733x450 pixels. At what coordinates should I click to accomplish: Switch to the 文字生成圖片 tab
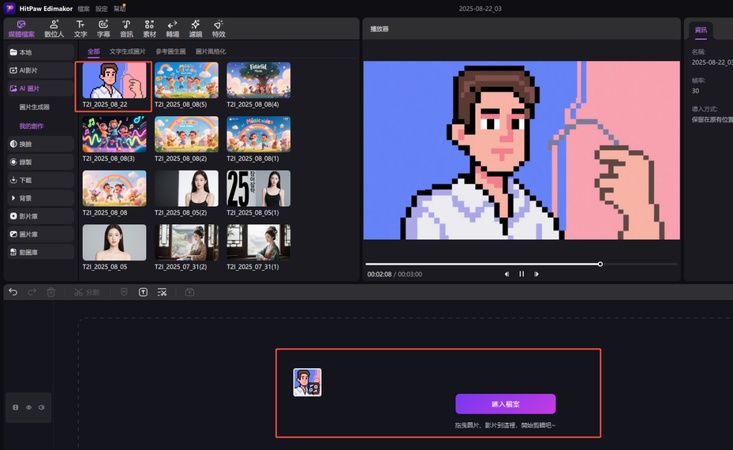click(128, 51)
